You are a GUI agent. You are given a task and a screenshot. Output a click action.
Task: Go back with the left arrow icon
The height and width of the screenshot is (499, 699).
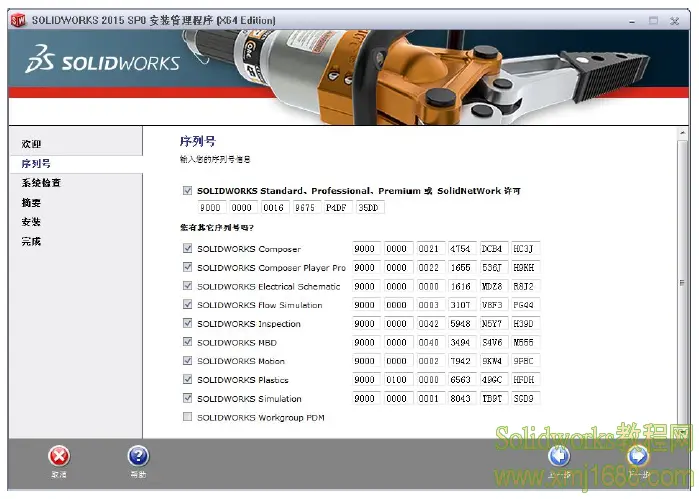(559, 456)
